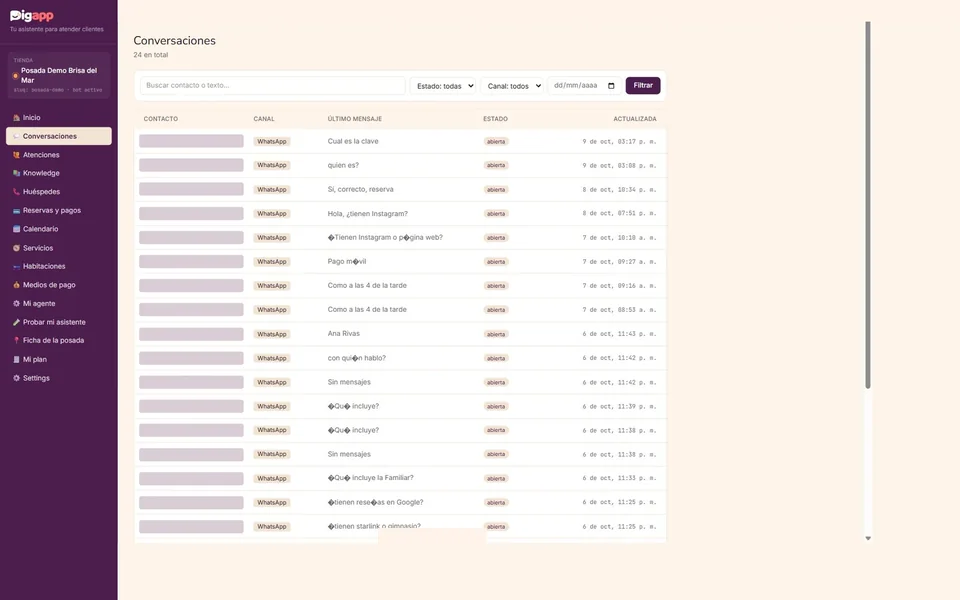This screenshot has width=960, height=600.
Task: Open Probar mi asistente
Action: pos(59,322)
